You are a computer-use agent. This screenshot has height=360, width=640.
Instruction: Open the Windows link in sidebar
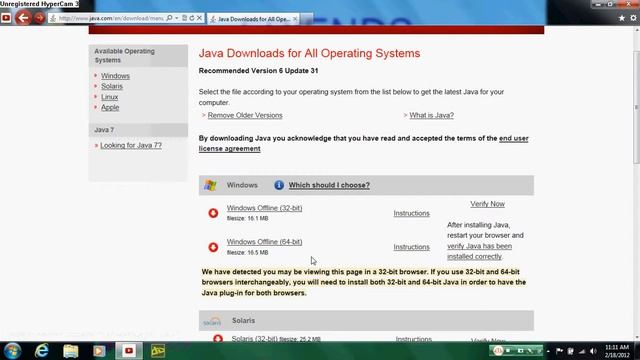(116, 76)
